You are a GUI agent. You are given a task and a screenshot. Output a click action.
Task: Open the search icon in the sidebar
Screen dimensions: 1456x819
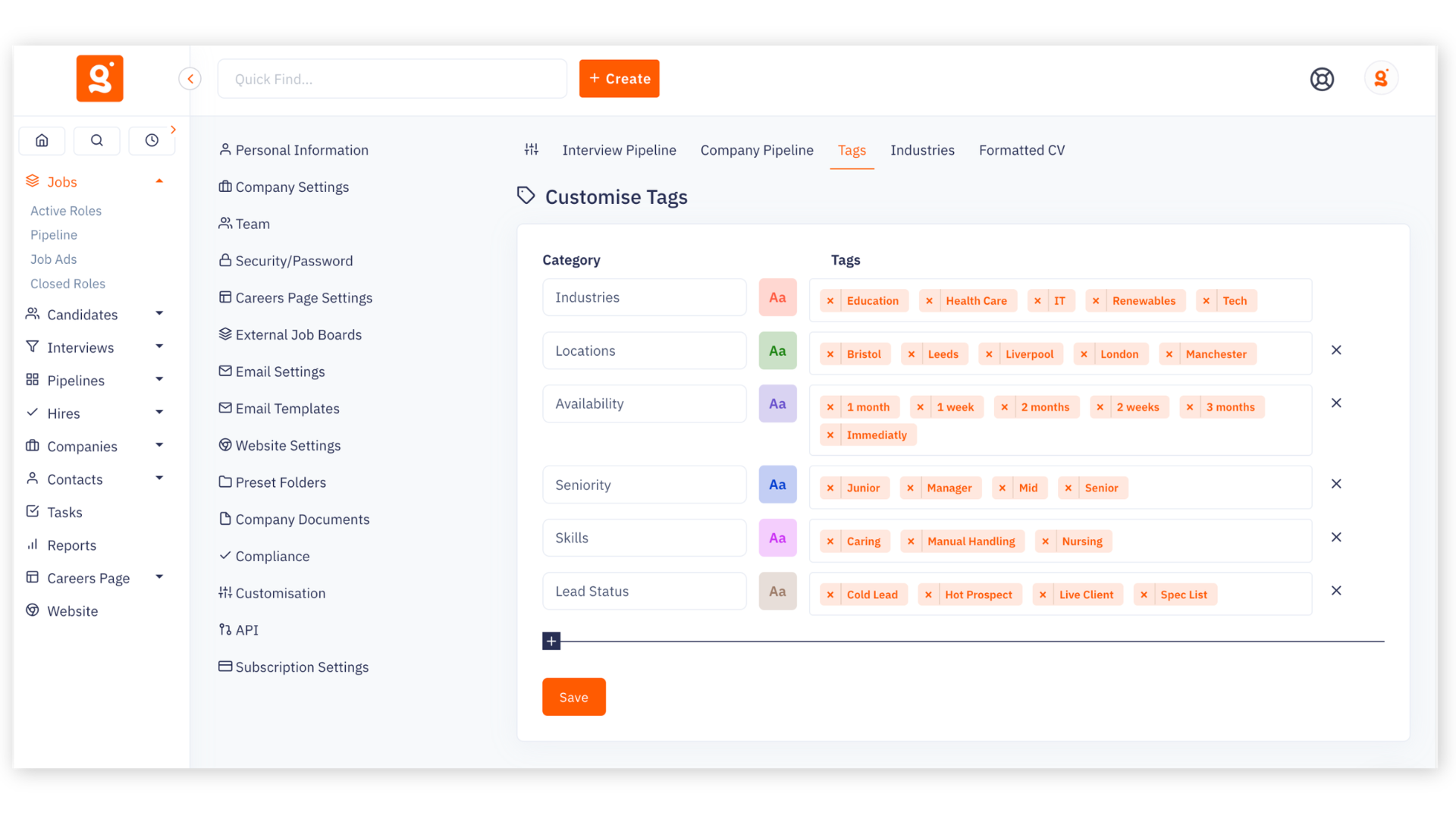pyautogui.click(x=96, y=140)
